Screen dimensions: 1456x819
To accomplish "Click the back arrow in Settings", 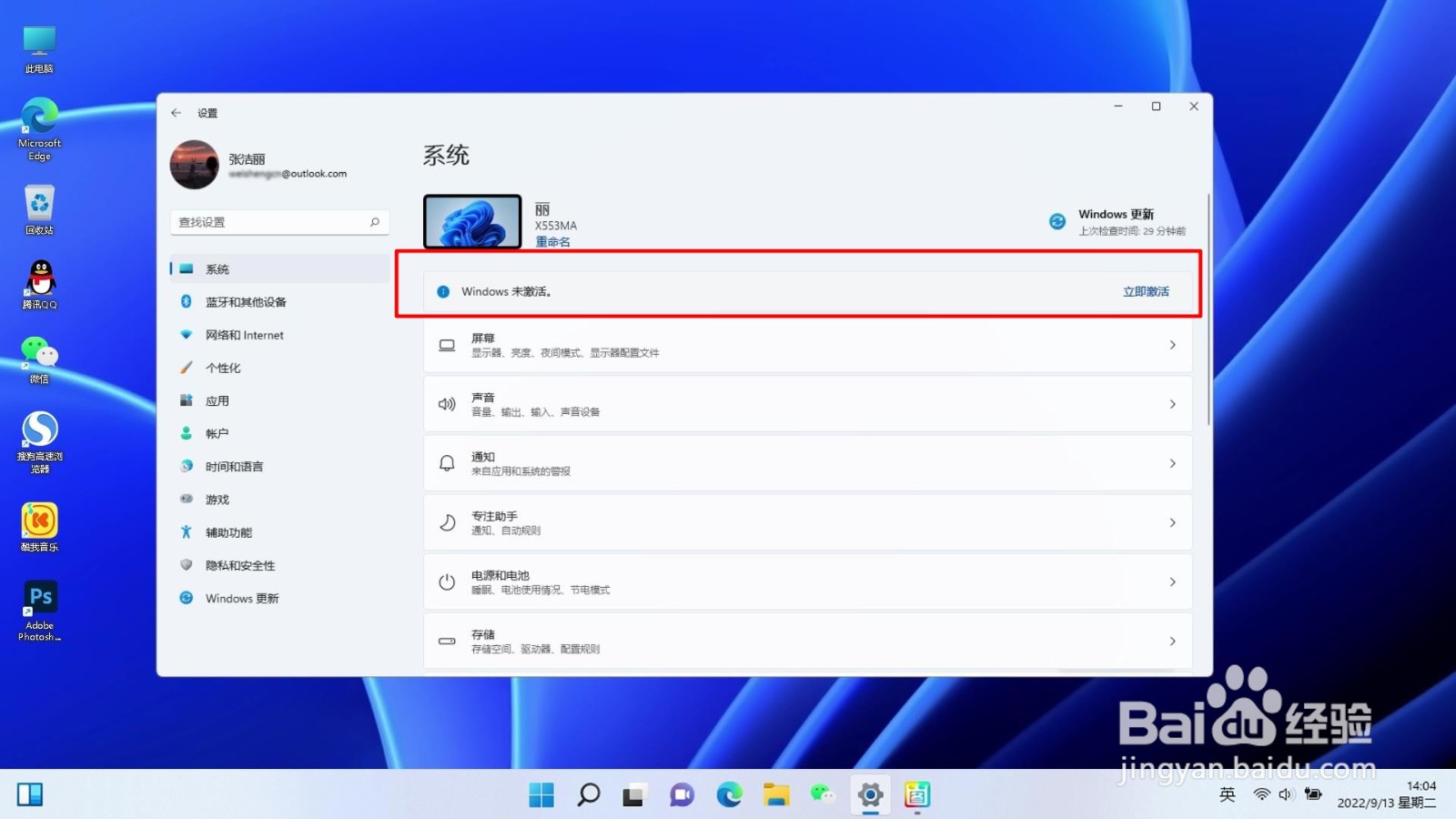I will click(177, 113).
